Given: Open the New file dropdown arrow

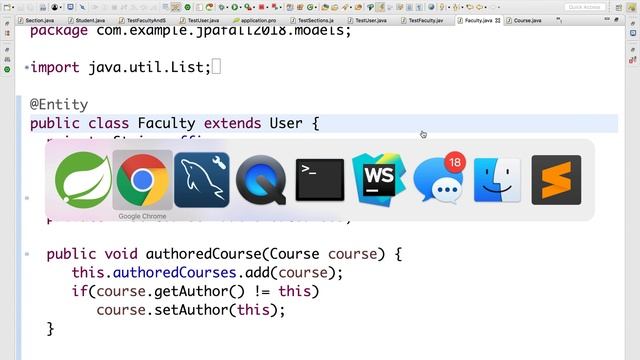Looking at the screenshot, I should (13, 7).
